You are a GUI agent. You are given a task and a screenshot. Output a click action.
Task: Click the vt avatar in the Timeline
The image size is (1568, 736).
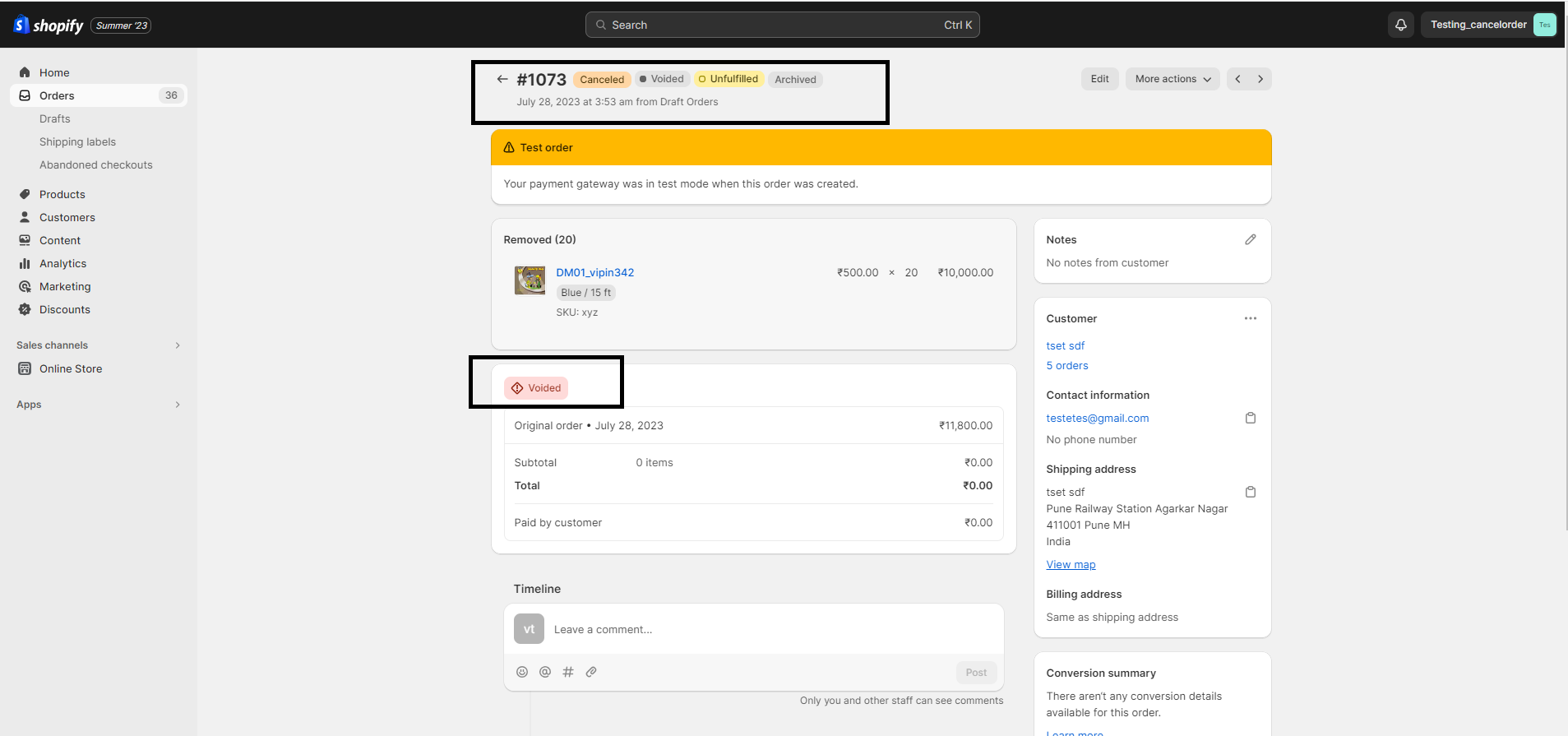tap(530, 629)
